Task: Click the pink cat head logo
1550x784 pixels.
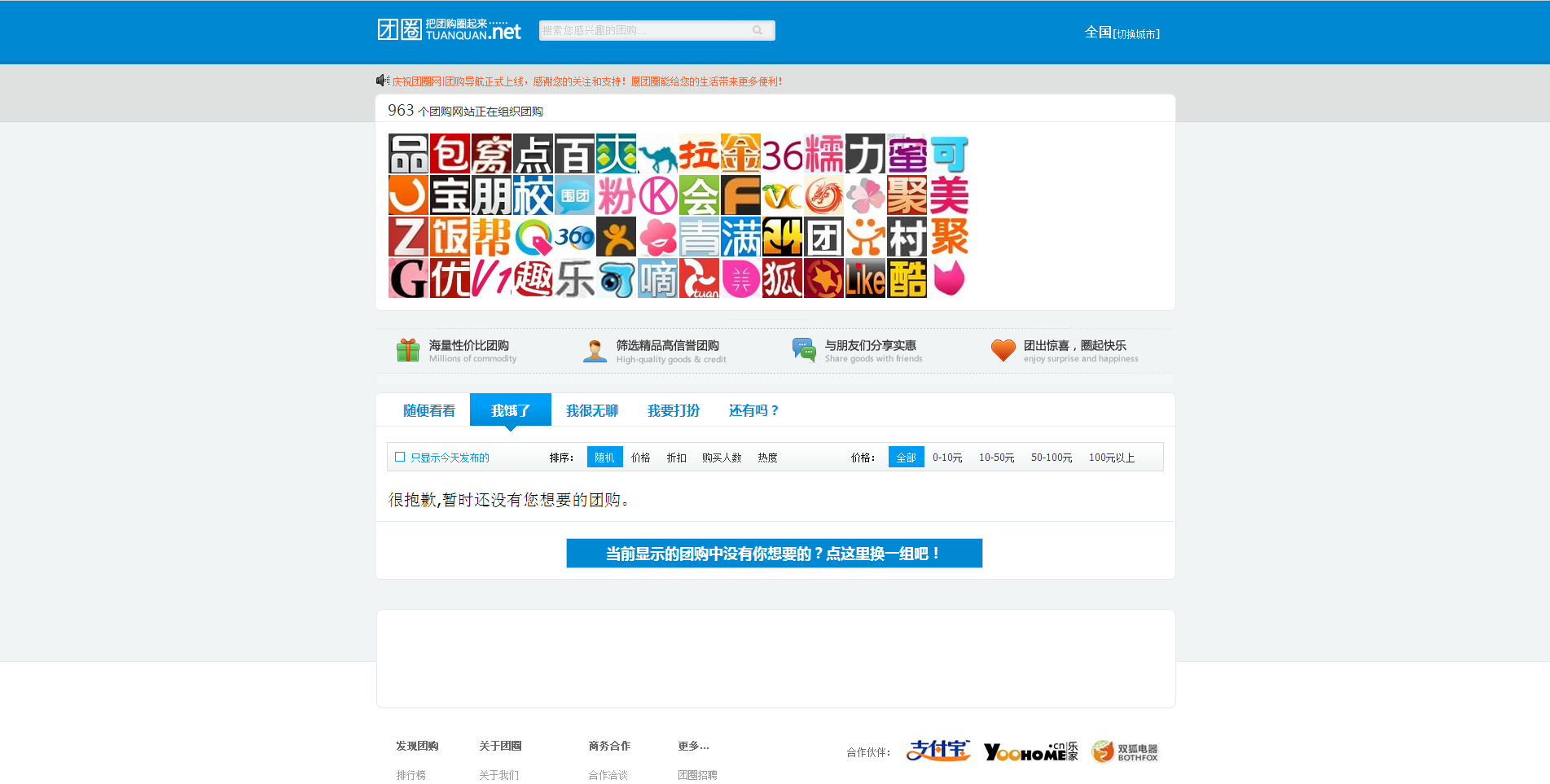Action: tap(948, 278)
